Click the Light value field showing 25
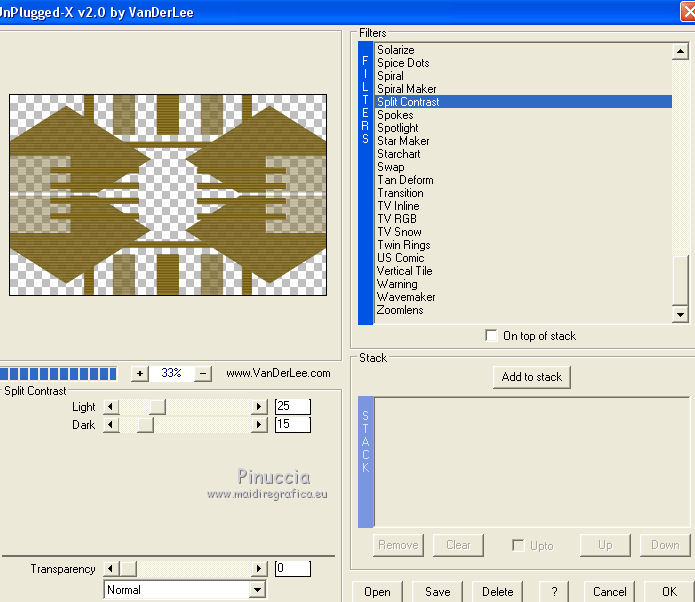 tap(293, 407)
